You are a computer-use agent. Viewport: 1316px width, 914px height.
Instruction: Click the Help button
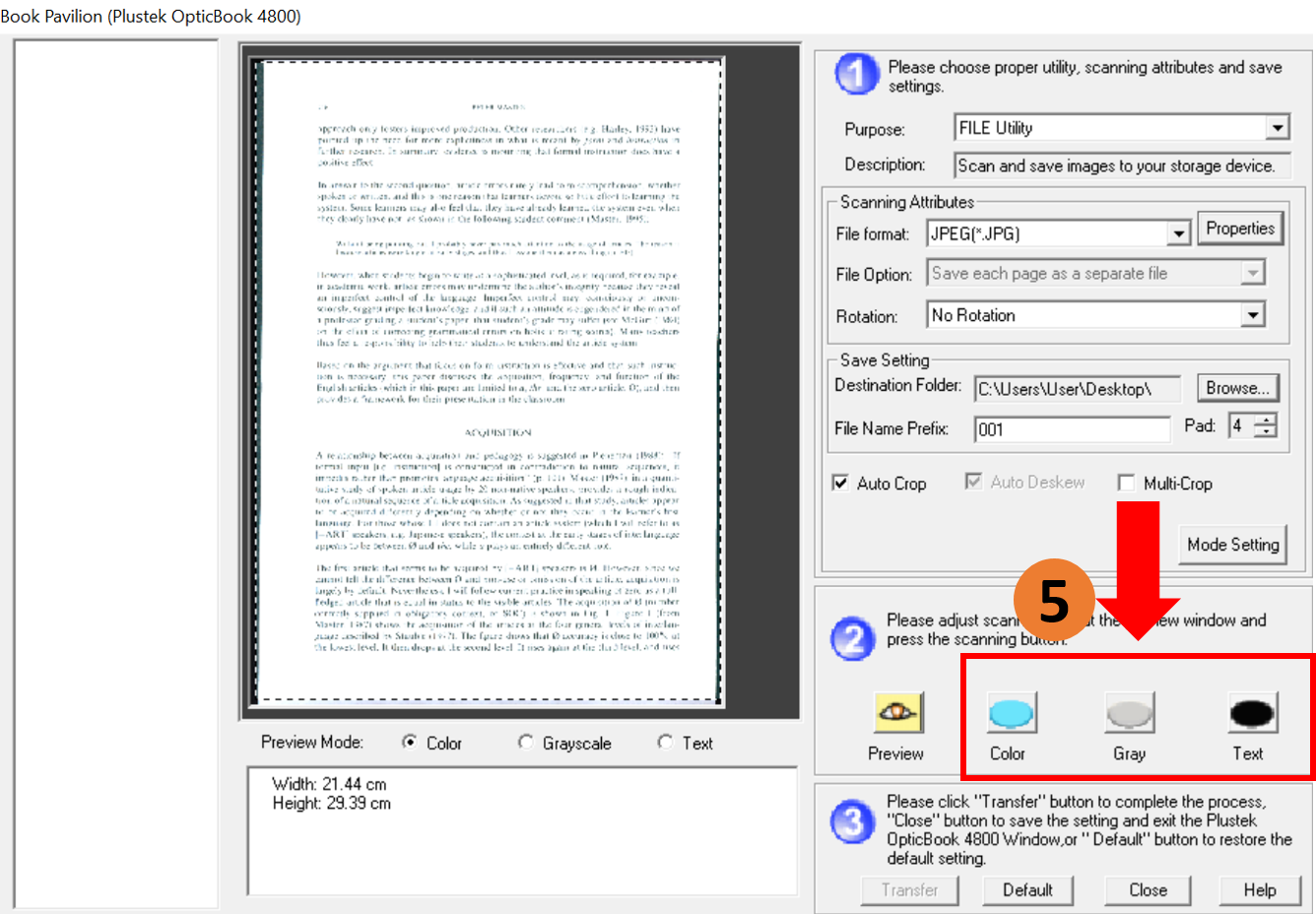coord(1259,890)
